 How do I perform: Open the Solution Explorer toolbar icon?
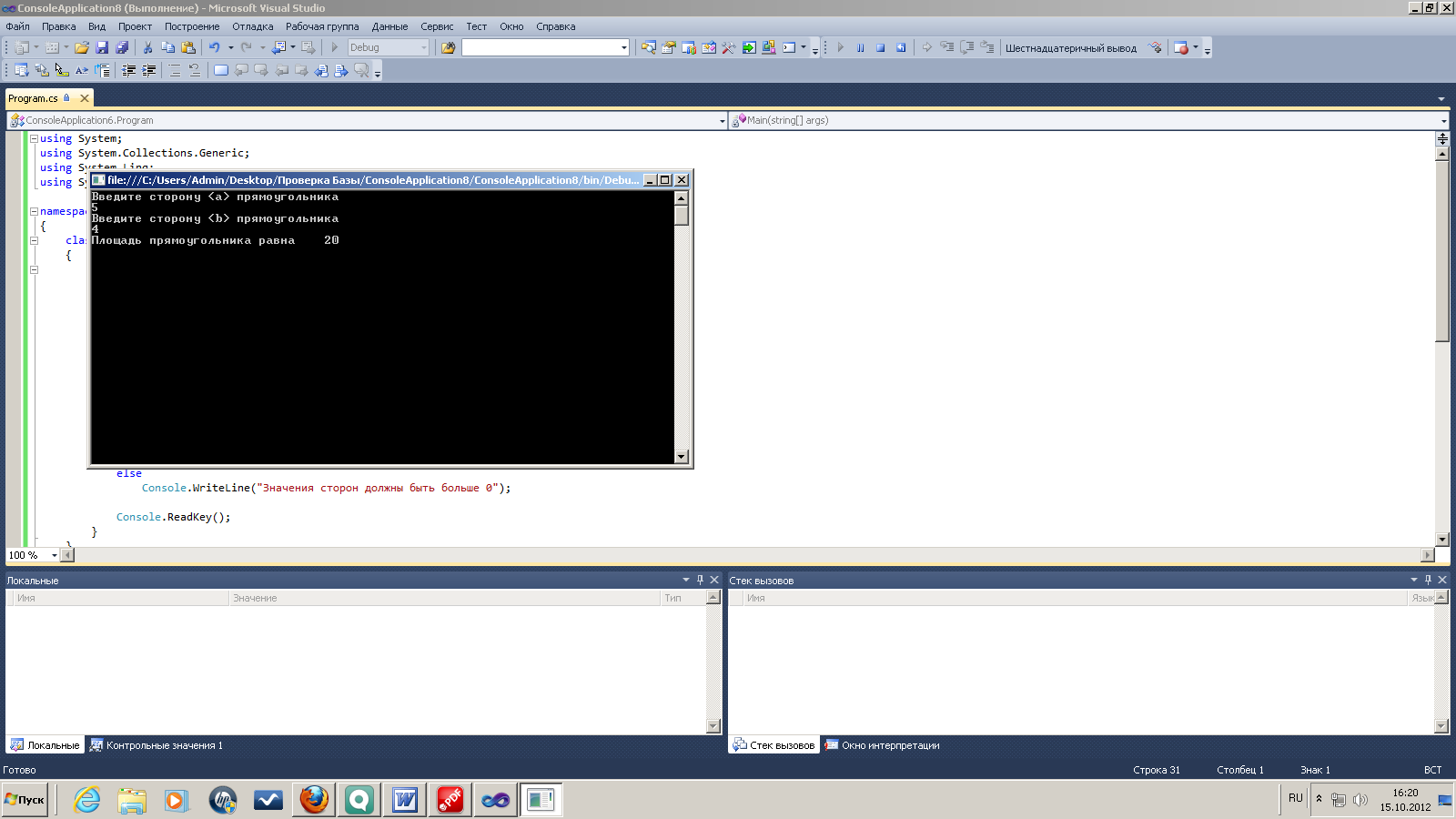pos(648,47)
